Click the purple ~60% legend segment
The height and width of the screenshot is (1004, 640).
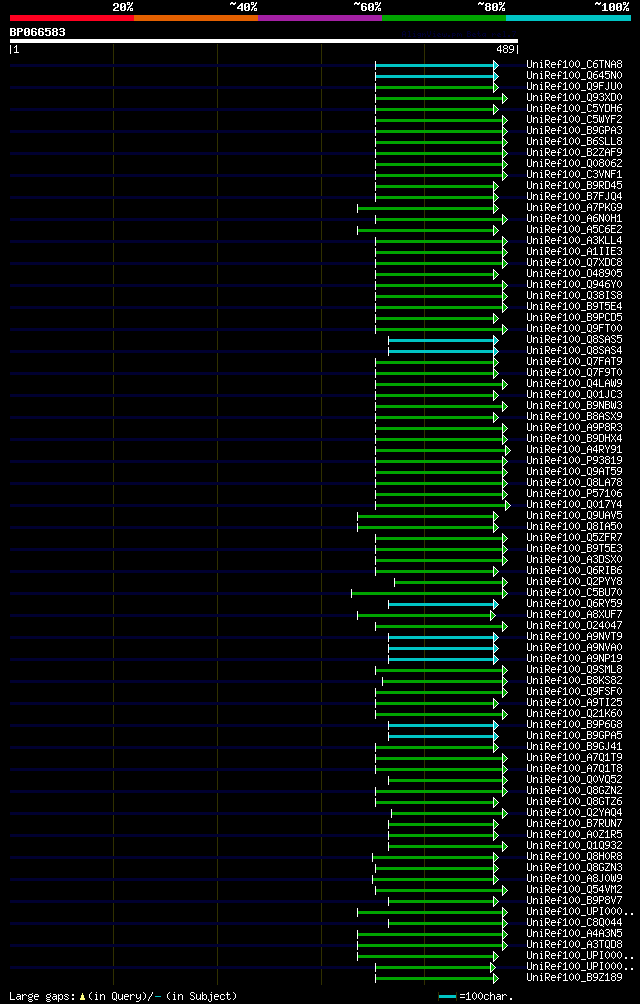point(320,18)
